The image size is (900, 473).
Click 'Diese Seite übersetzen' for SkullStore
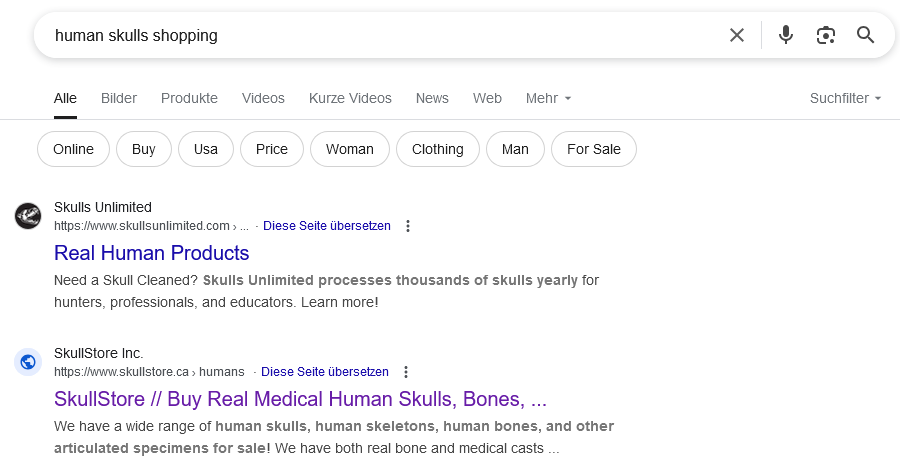click(325, 372)
